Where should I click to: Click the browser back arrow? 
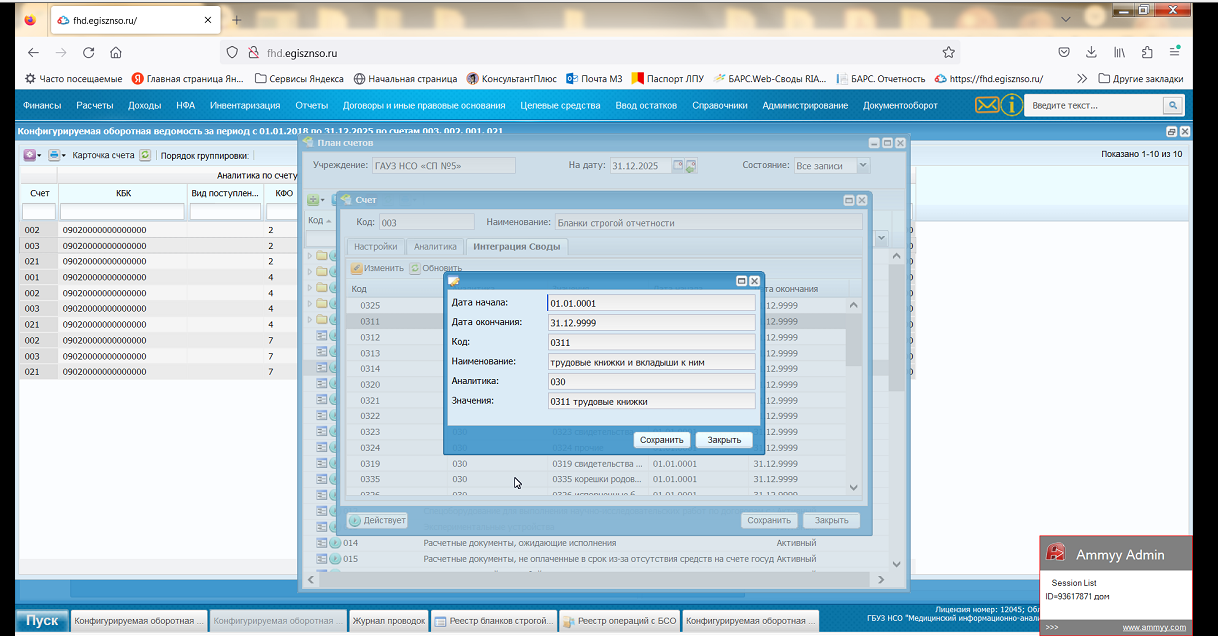click(x=34, y=52)
